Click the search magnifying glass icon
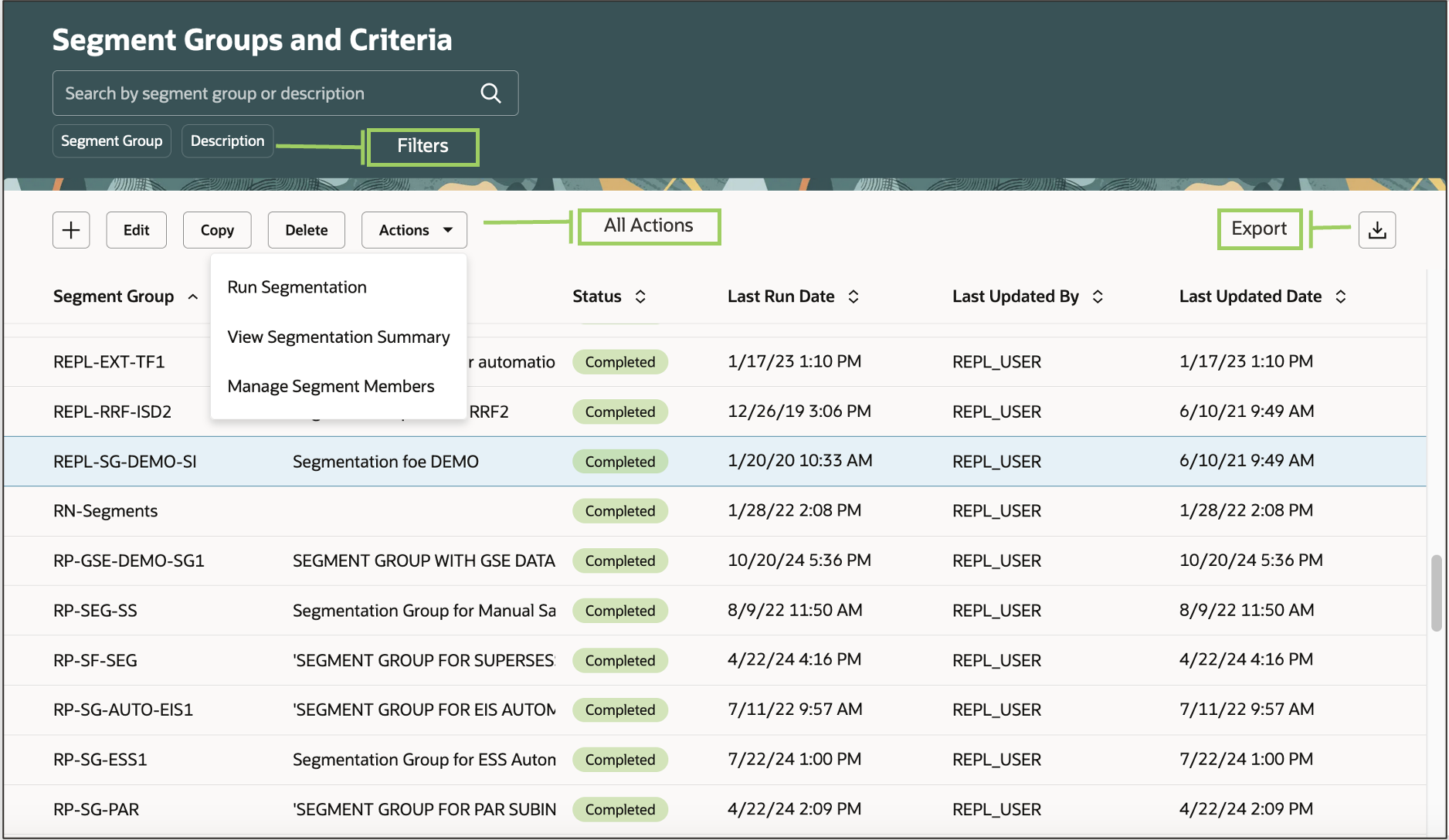 [x=491, y=93]
